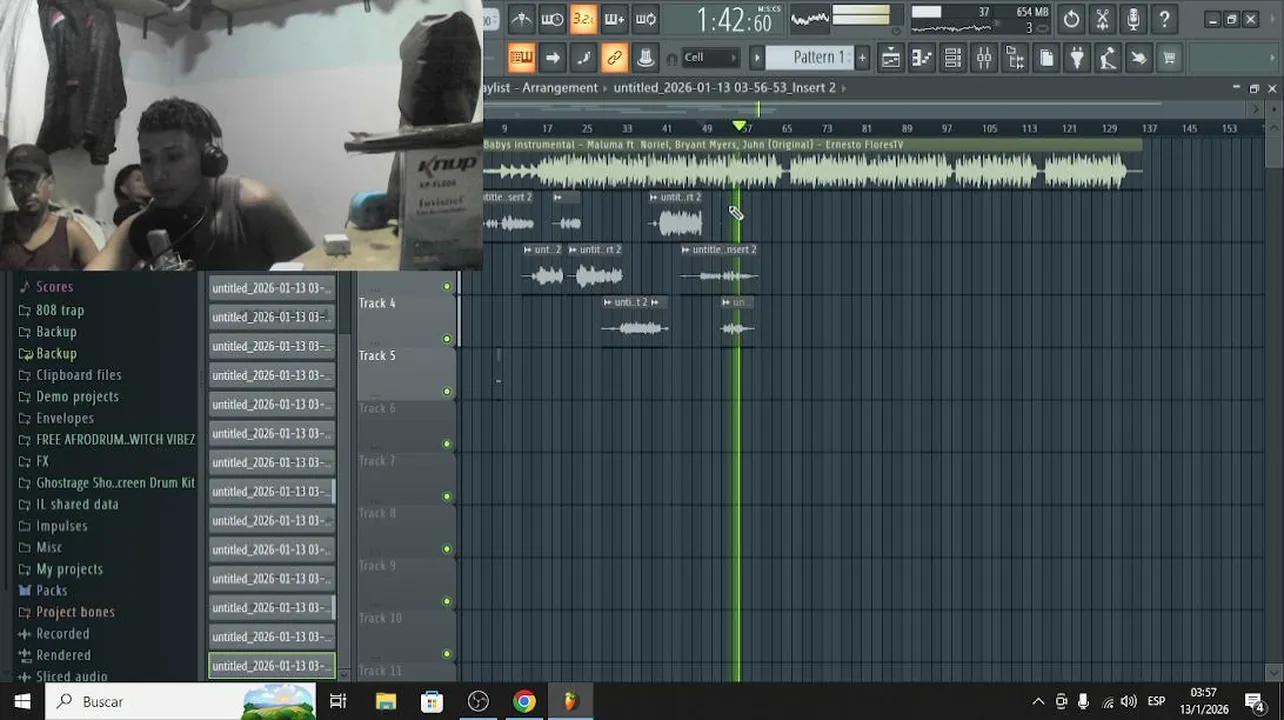Select the highlighted untitled_2026-01-13 picker item
The image size is (1284, 720).
(x=272, y=666)
